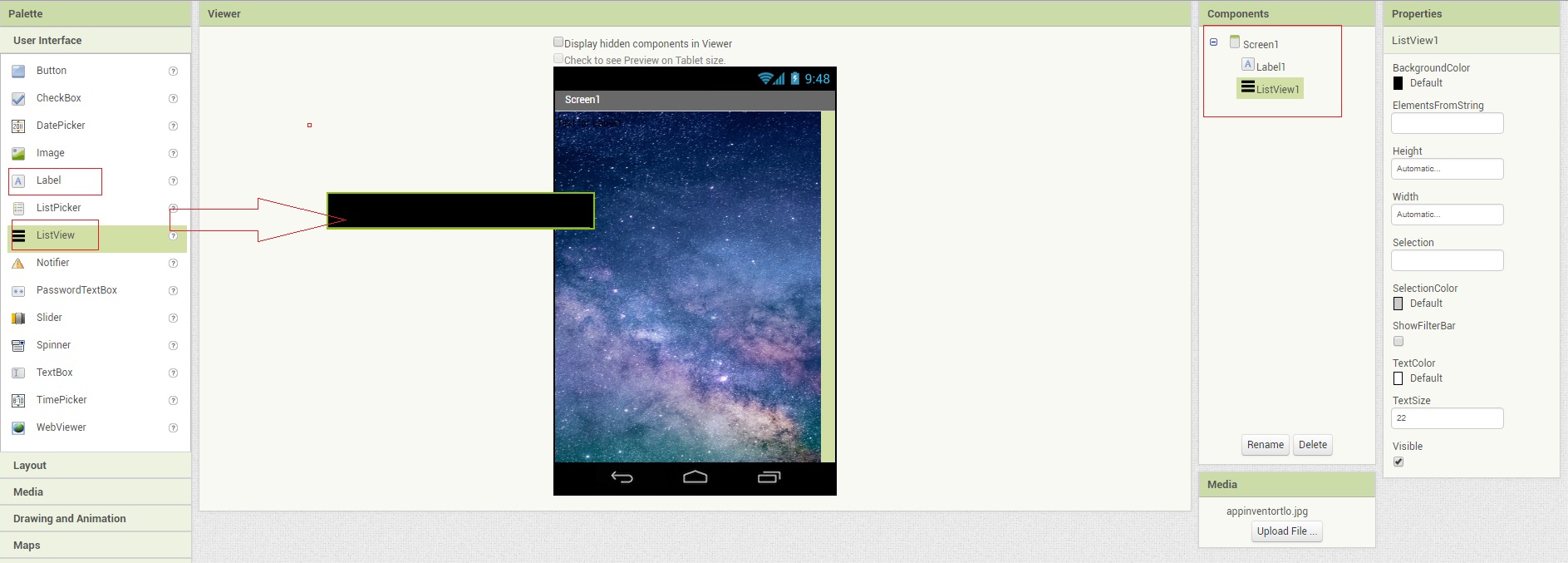
Task: Click the DatePicker icon in palette
Action: 18,126
